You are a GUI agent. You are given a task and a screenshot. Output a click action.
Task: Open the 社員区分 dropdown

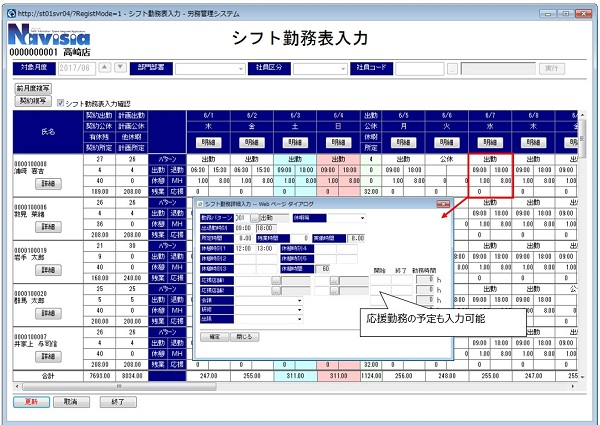[320, 69]
